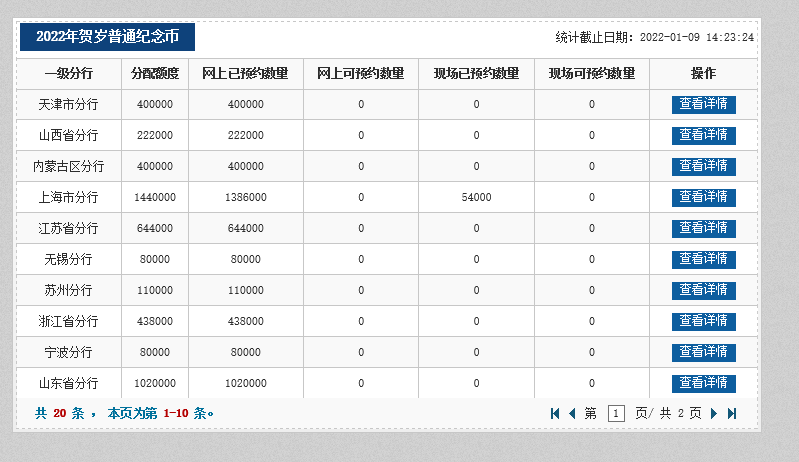Screen dimensions: 799x462
Task: Click the 共 20 条 record count text
Action: click(60, 413)
